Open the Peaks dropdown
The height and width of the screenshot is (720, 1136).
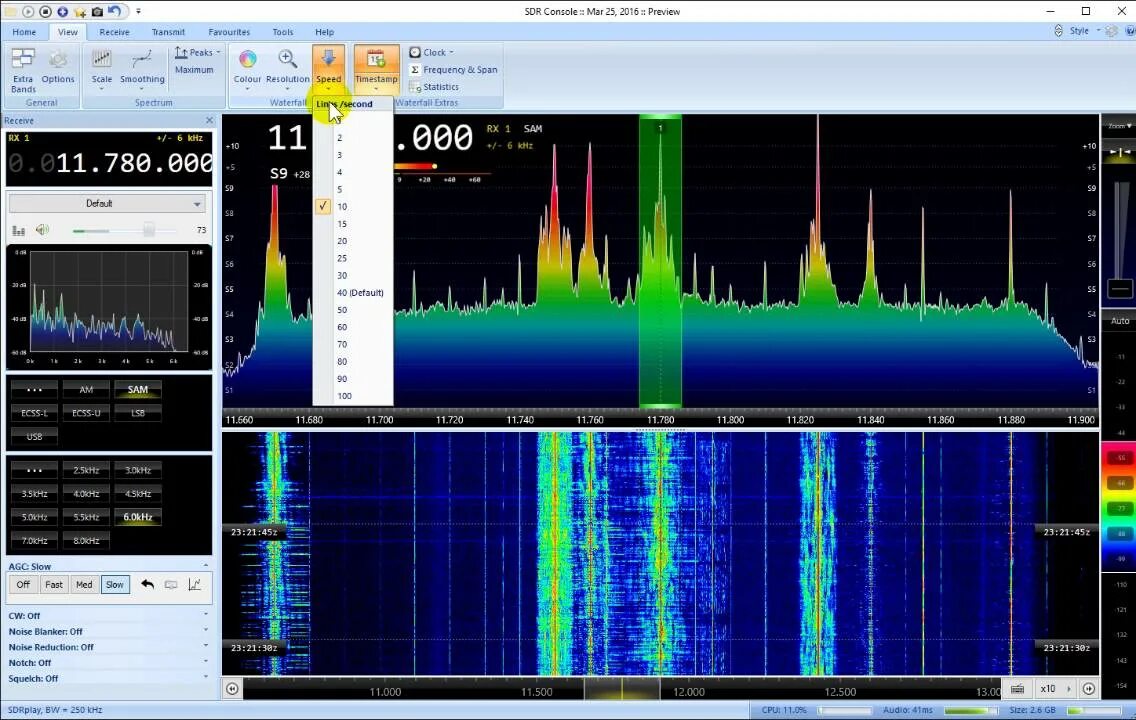click(x=197, y=53)
